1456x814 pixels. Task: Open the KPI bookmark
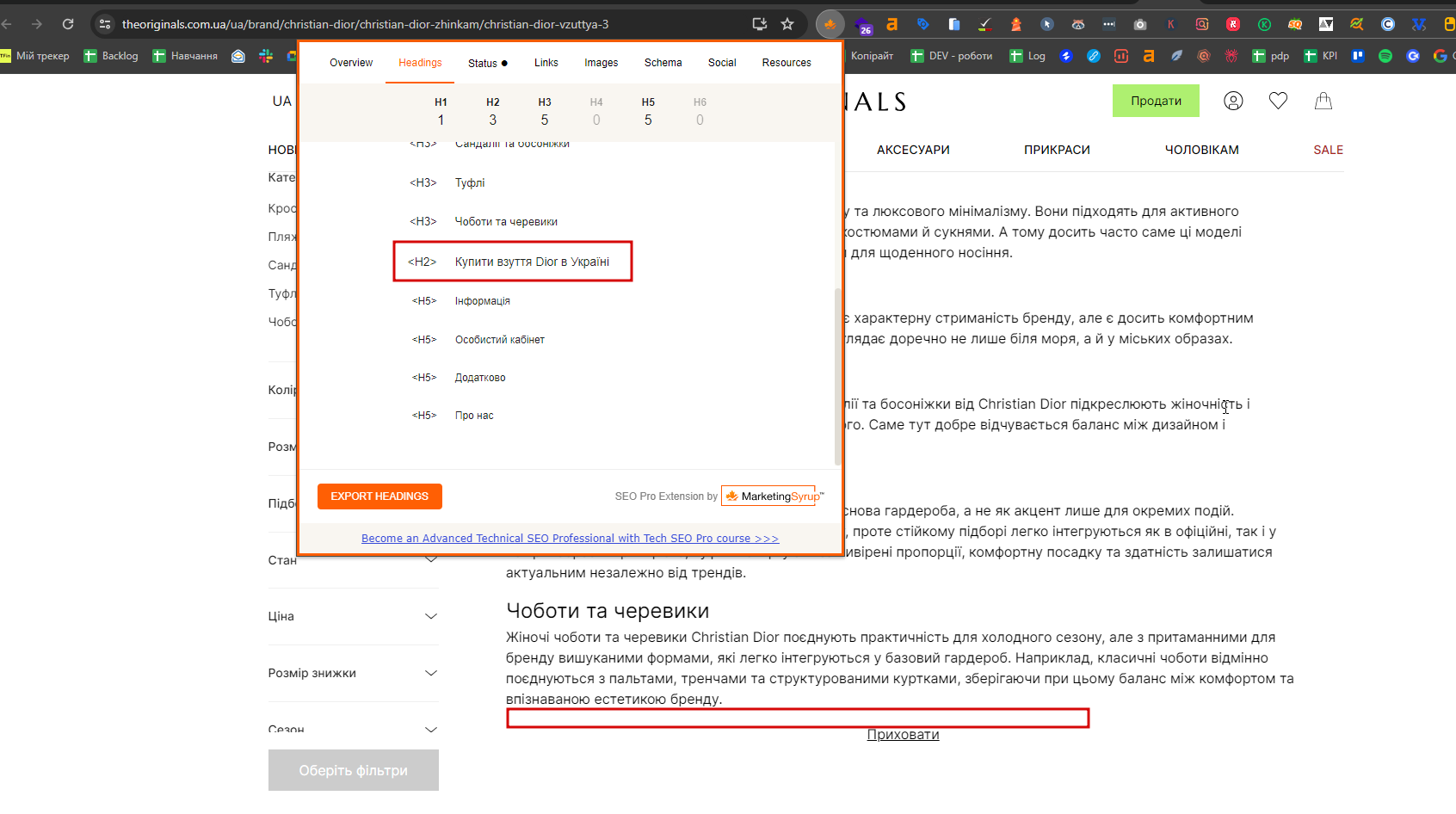pos(1321,56)
